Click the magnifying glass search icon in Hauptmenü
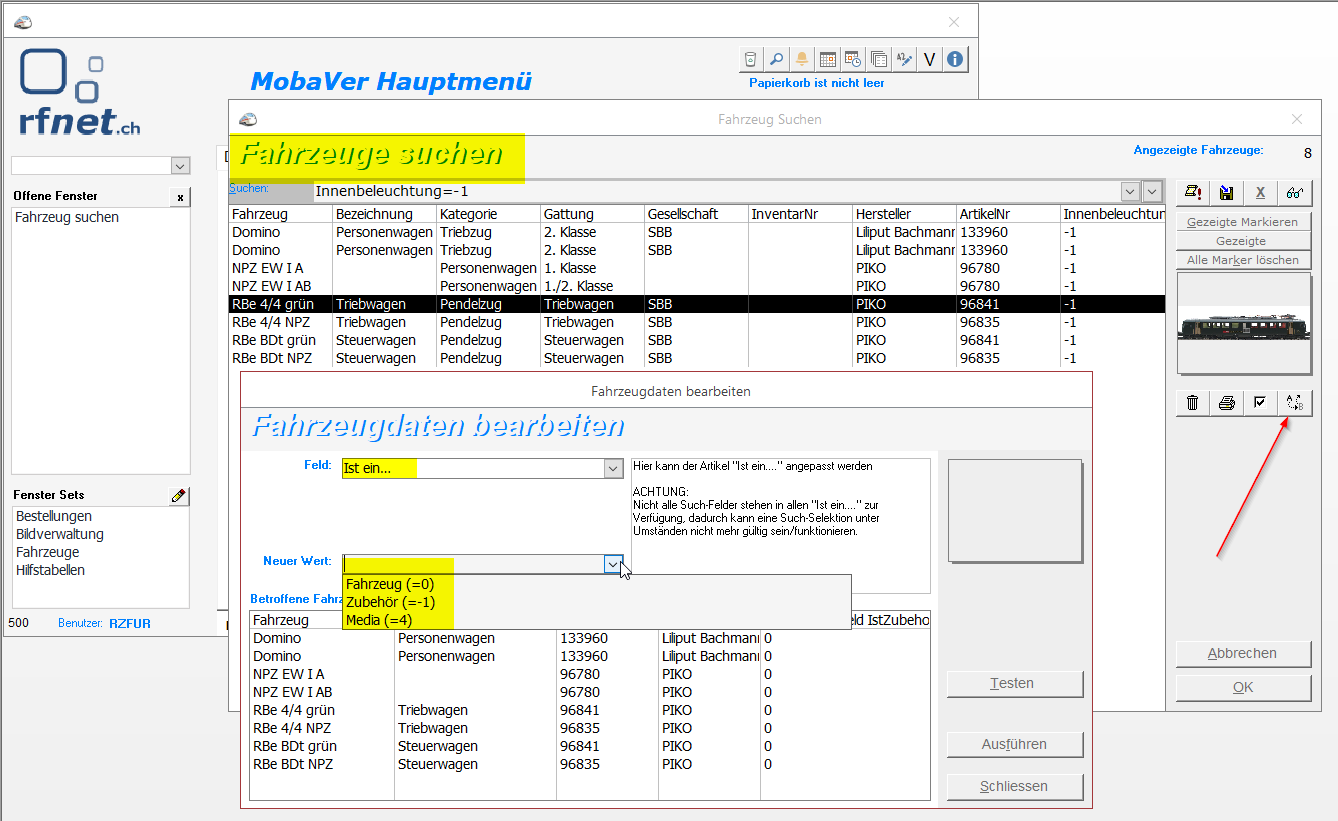Viewport: 1338px width, 821px height. (776, 59)
